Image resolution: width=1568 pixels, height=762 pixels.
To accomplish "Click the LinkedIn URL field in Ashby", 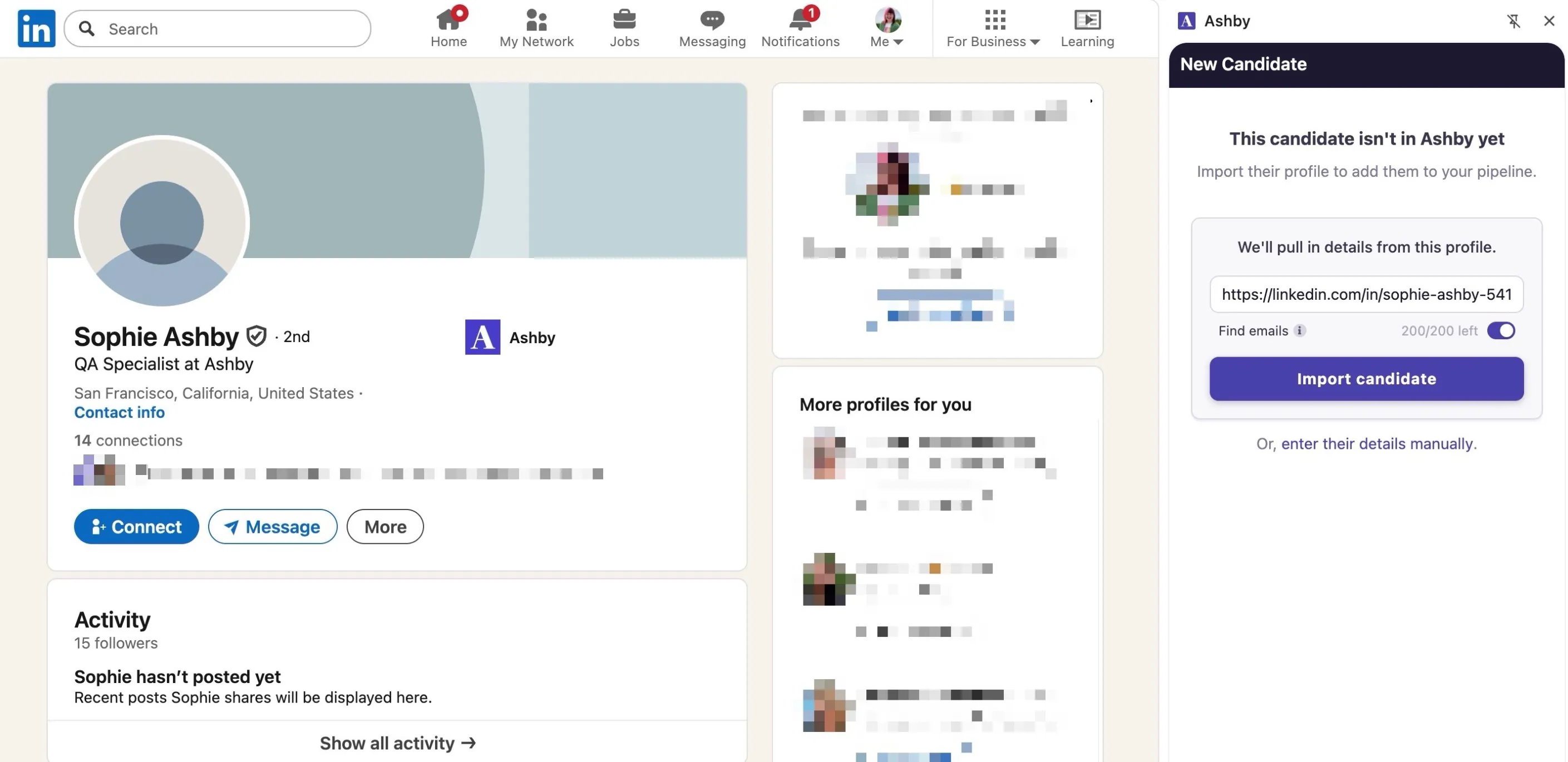I will point(1367,295).
